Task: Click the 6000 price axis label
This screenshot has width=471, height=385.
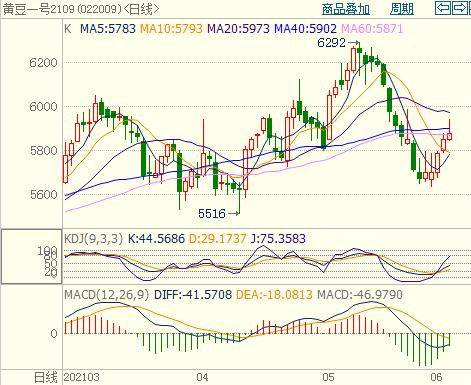Action: point(43,107)
